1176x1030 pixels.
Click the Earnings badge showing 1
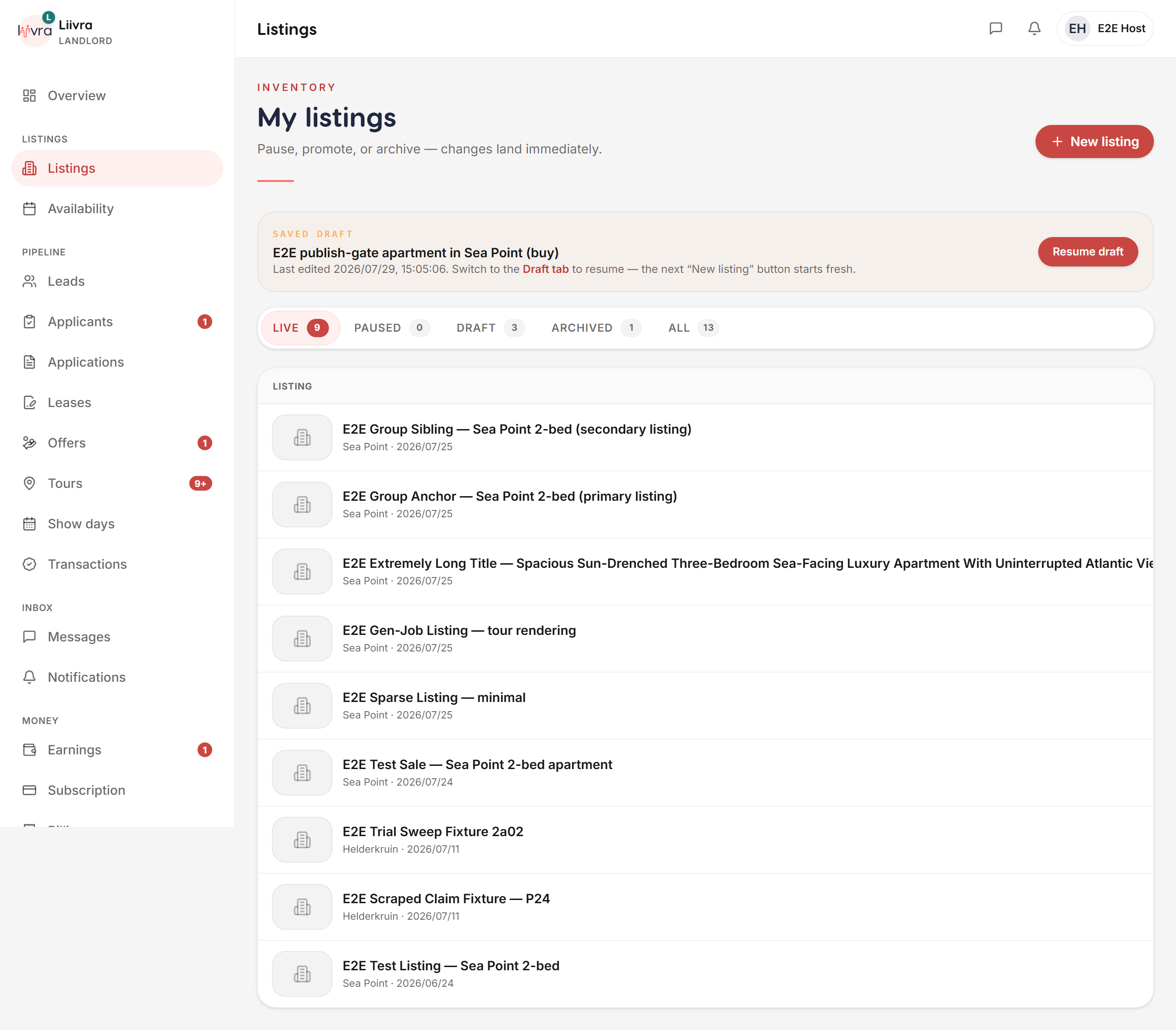point(204,749)
